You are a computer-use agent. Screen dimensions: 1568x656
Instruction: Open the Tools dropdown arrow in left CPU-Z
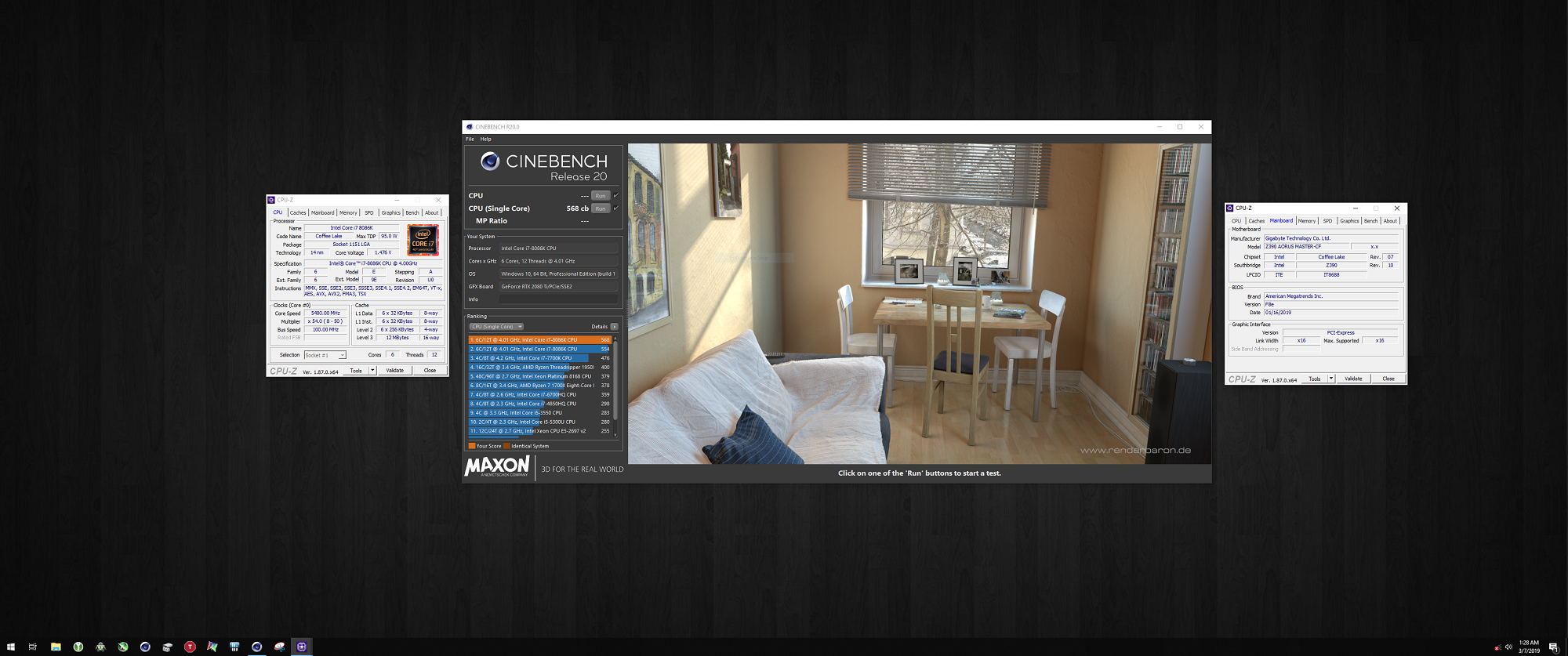(372, 371)
